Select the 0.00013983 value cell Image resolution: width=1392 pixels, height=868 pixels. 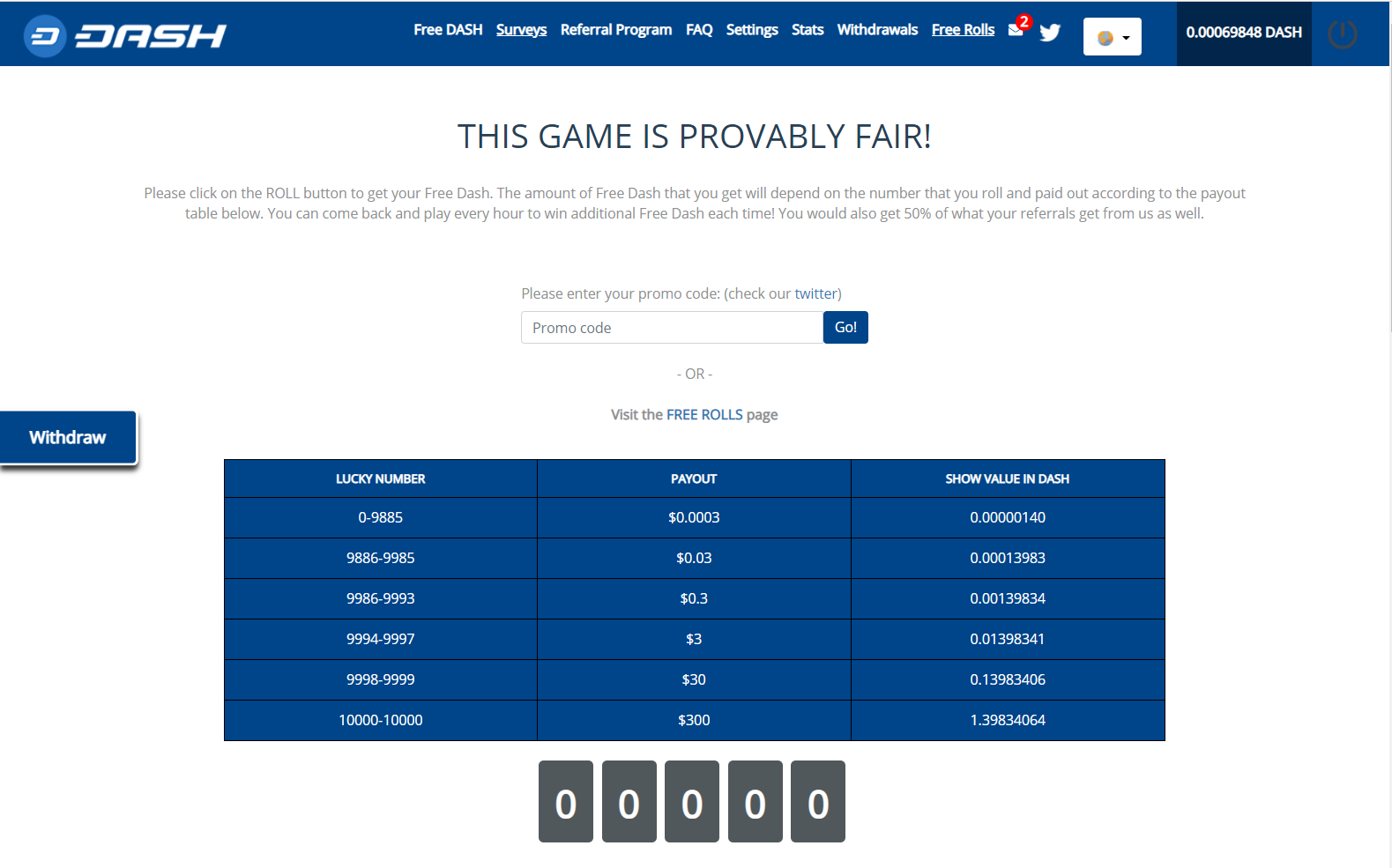click(1008, 558)
